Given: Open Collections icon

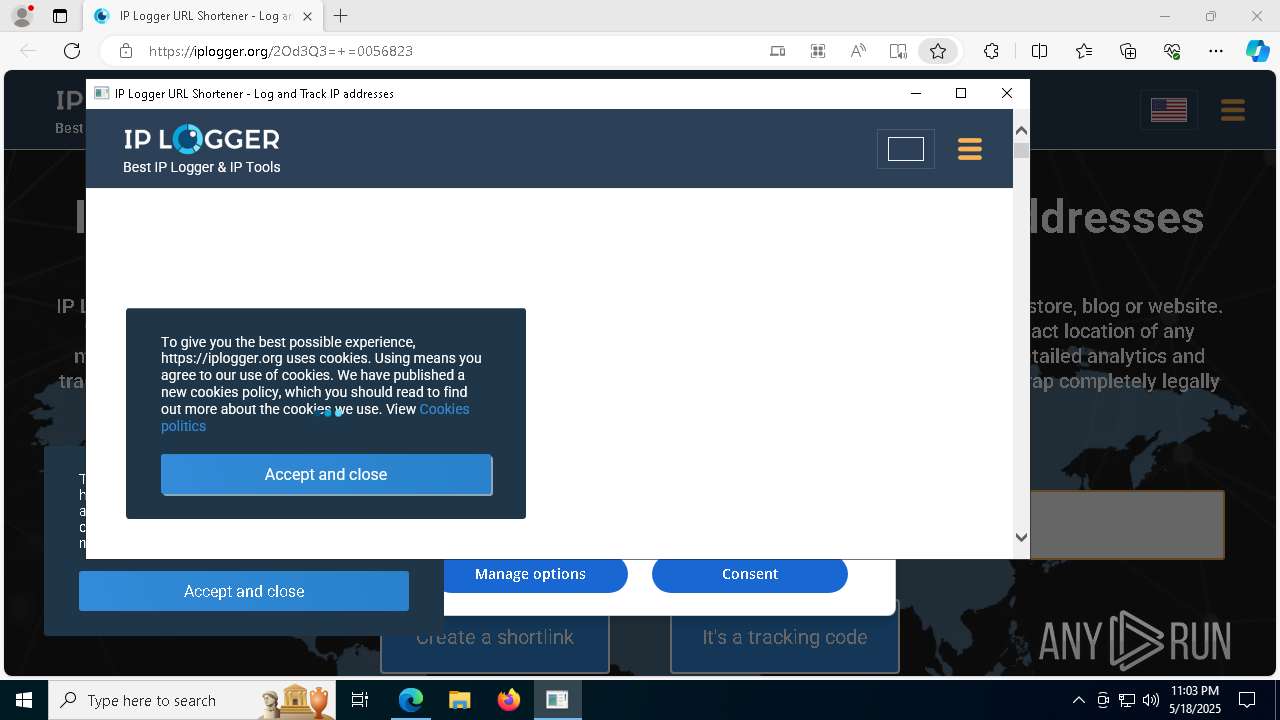Looking at the screenshot, I should point(1128,51).
